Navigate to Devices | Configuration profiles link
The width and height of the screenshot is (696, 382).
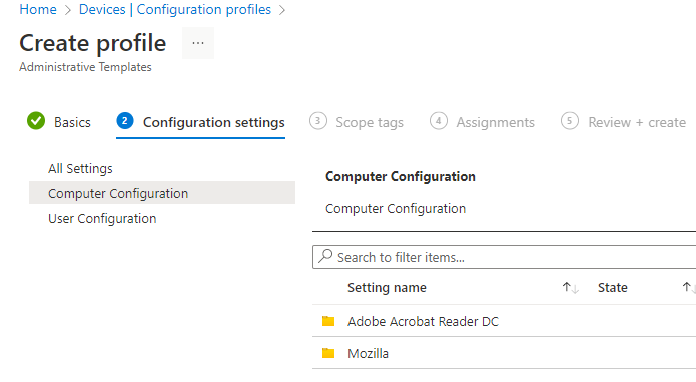[175, 9]
